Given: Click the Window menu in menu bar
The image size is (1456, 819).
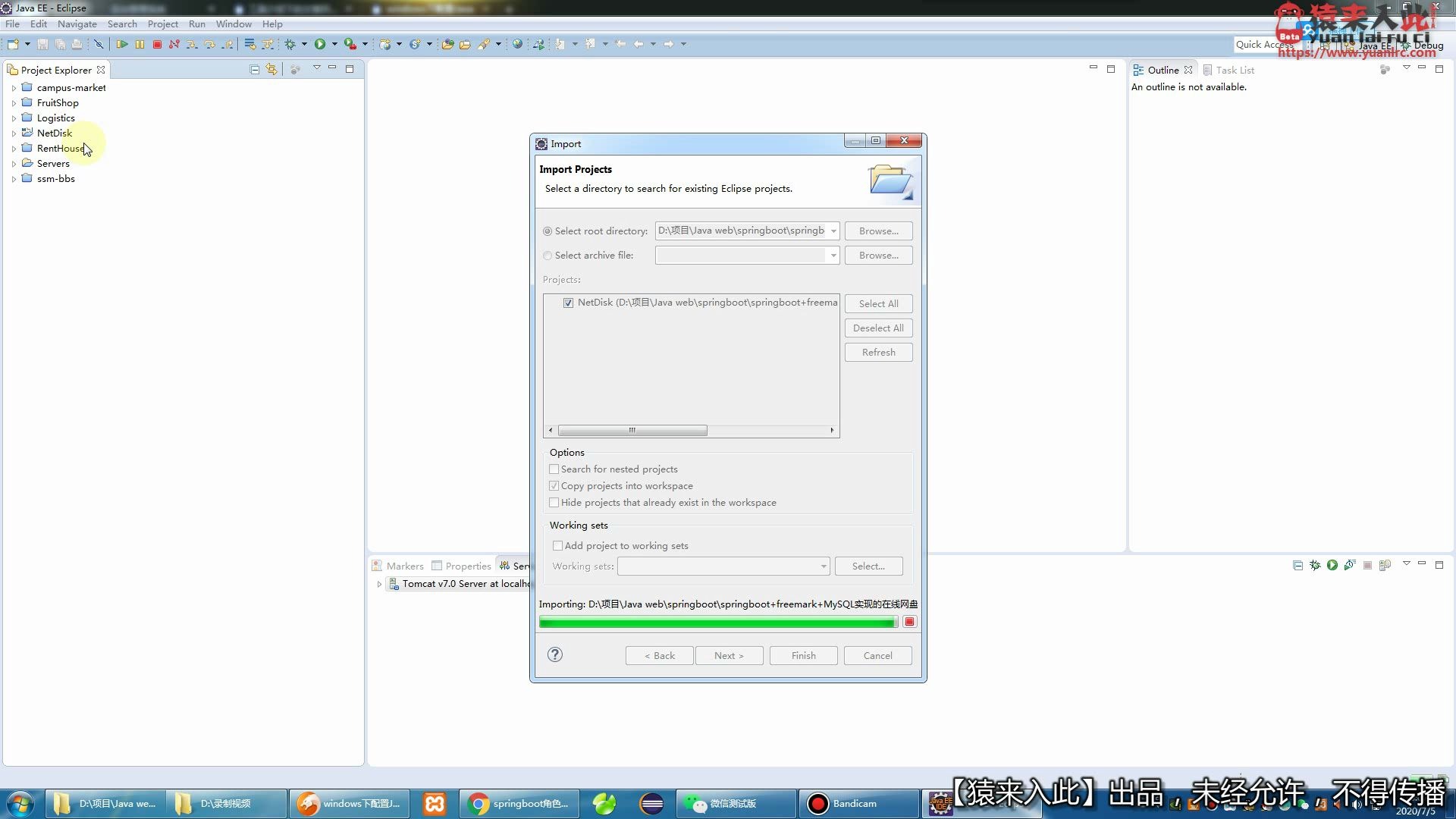Looking at the screenshot, I should tap(234, 23).
